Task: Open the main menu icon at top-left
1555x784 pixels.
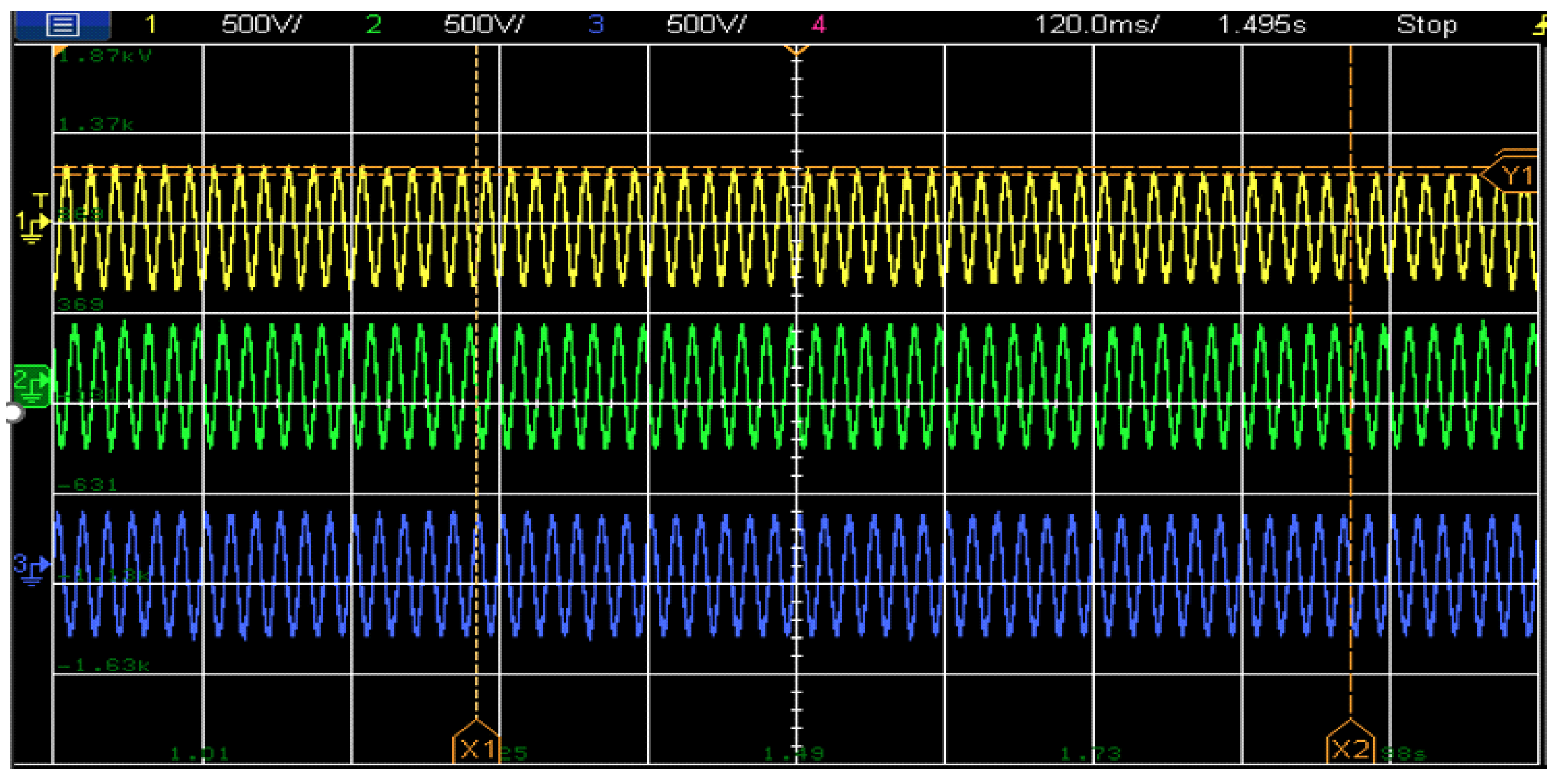Action: (62, 26)
